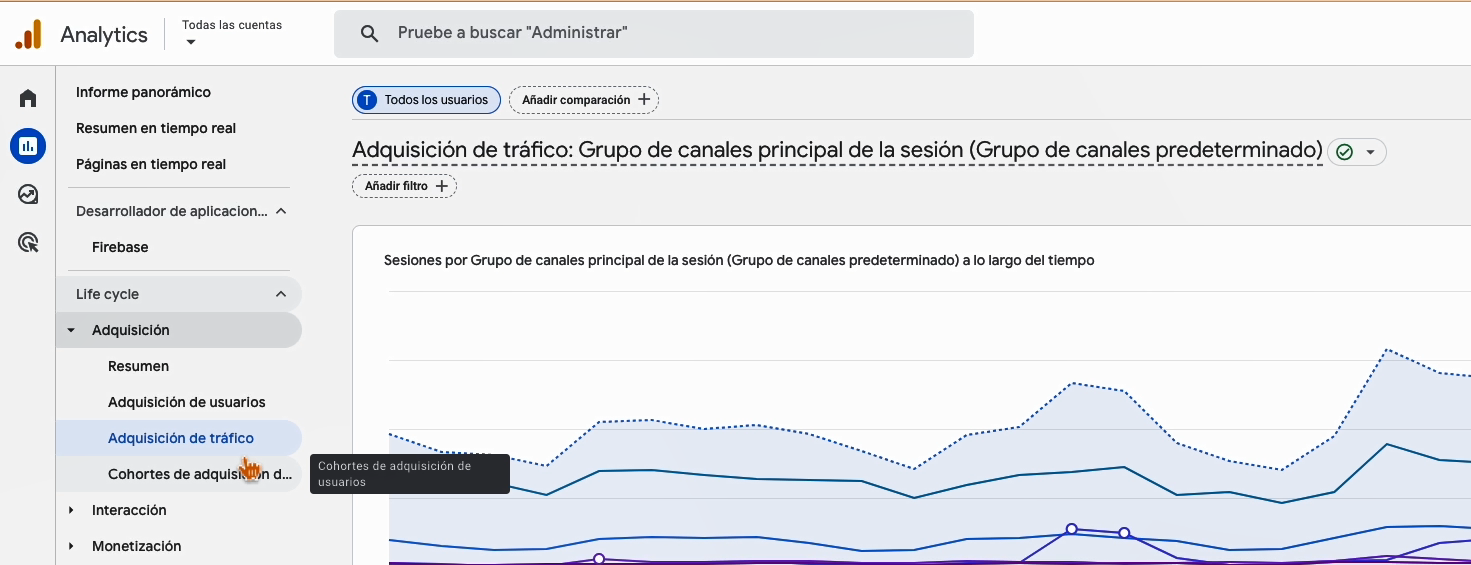Image resolution: width=1471 pixels, height=565 pixels.
Task: Click the Añadir comparación button
Action: pos(584,100)
